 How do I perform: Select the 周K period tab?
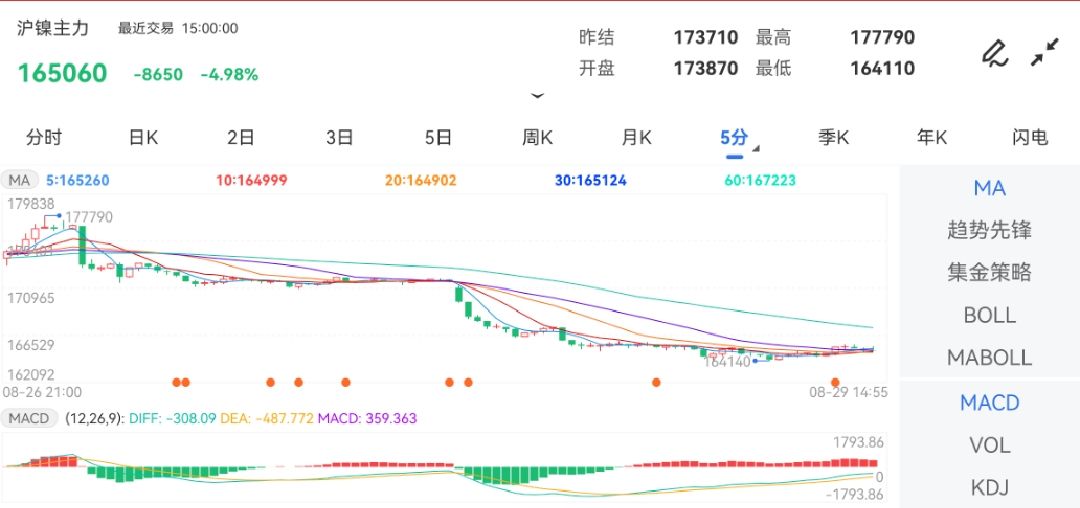537,138
